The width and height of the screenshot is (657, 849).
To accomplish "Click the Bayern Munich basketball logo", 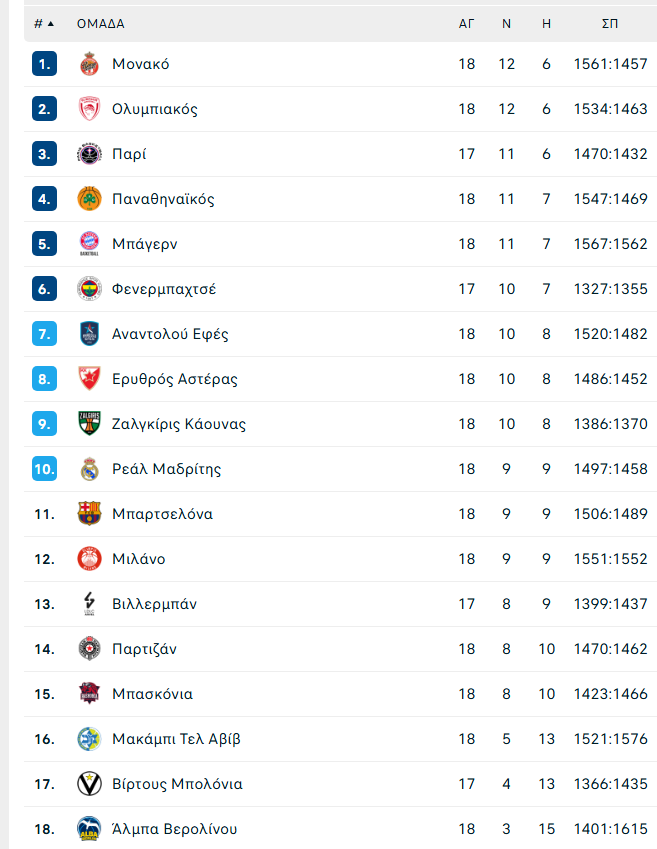I will point(89,244).
